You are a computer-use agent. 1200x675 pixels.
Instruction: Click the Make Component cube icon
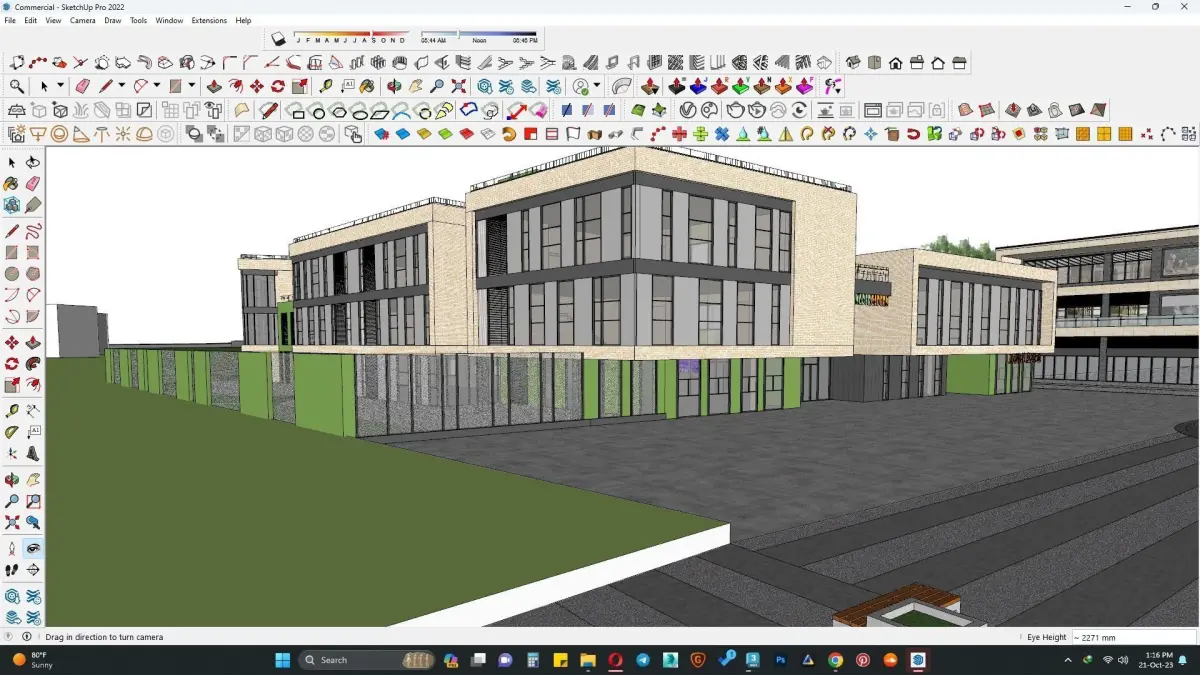(x=12, y=205)
